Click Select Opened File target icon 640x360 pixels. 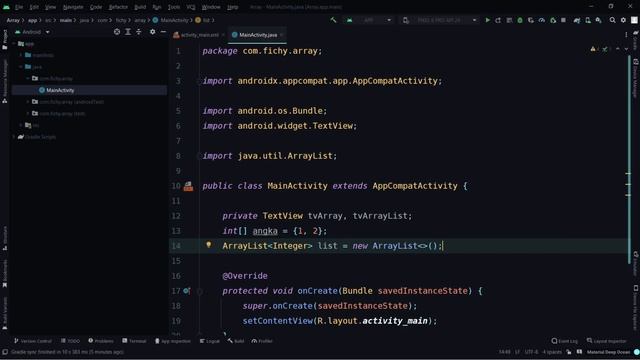click(x=117, y=31)
